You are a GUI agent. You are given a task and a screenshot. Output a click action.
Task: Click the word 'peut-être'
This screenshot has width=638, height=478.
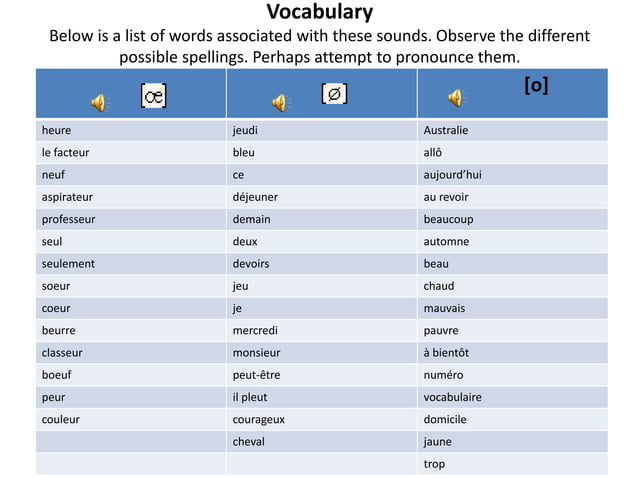(256, 375)
